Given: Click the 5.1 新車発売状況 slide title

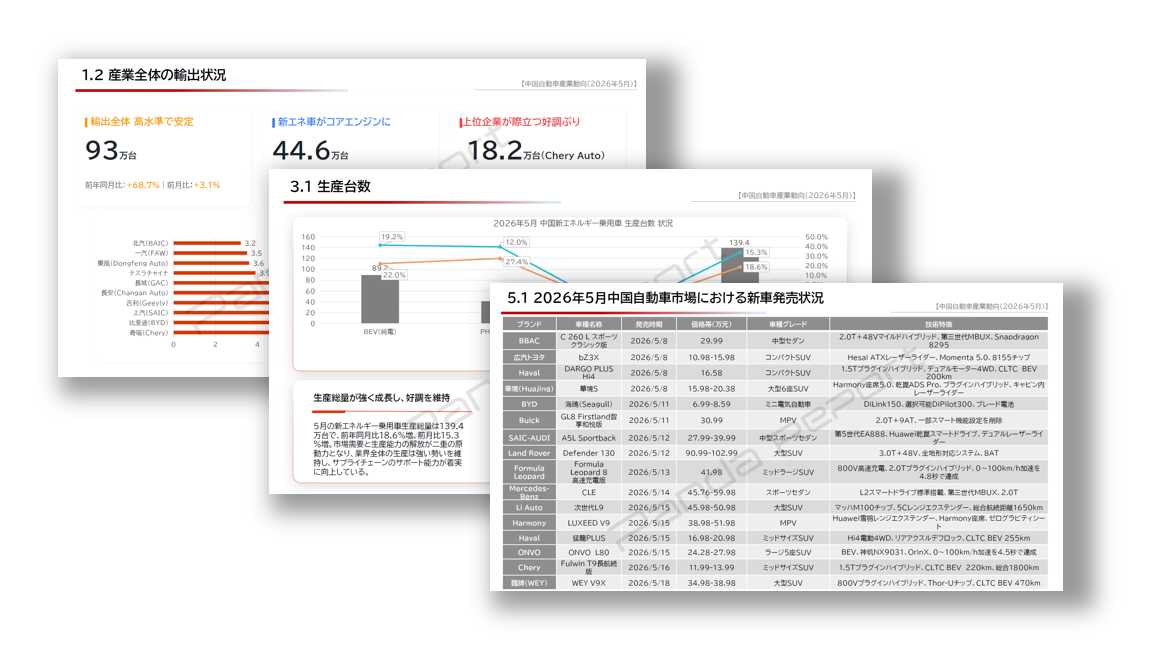Looking at the screenshot, I should 665,298.
